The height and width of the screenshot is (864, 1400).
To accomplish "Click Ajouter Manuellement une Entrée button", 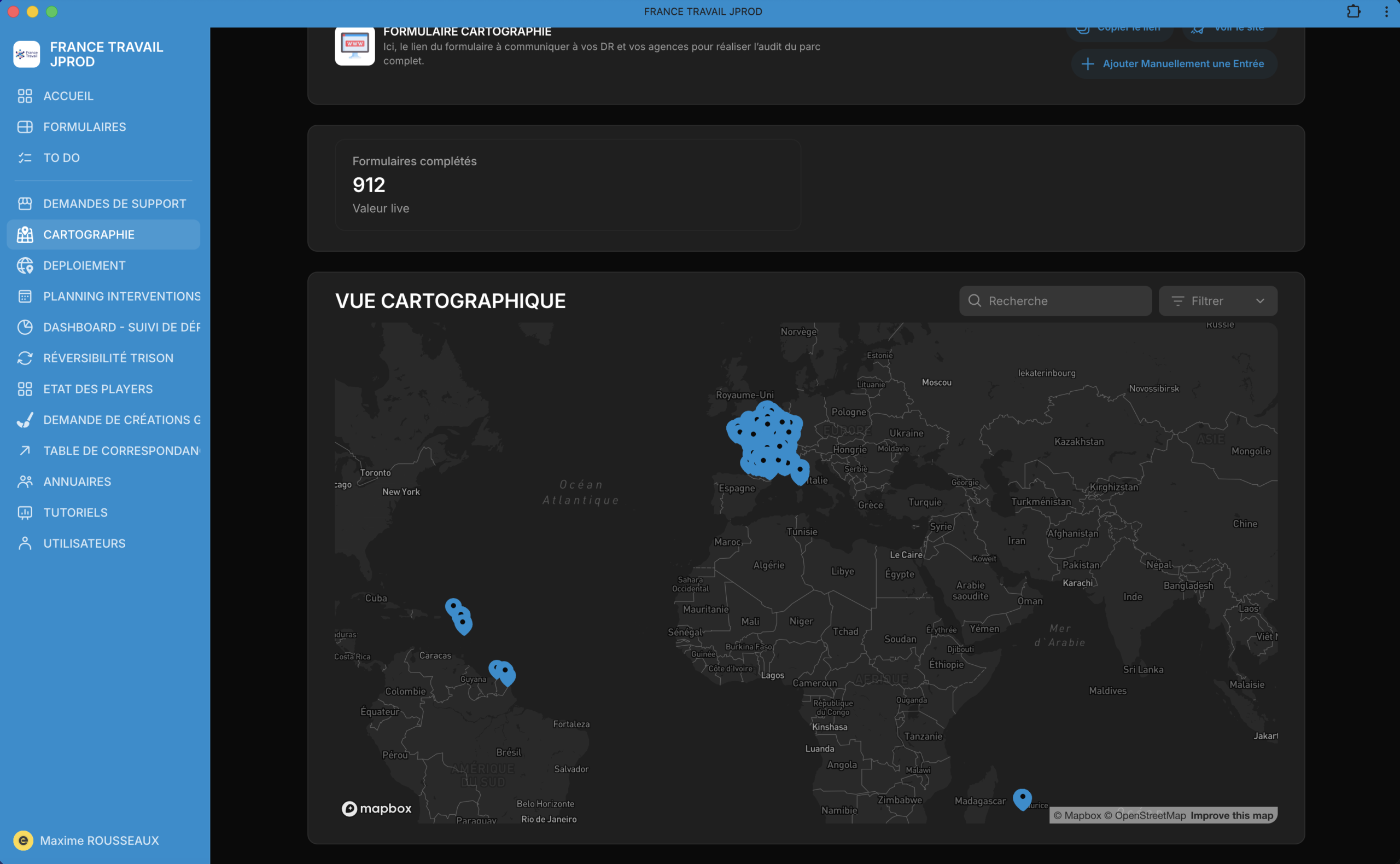I will (1174, 64).
